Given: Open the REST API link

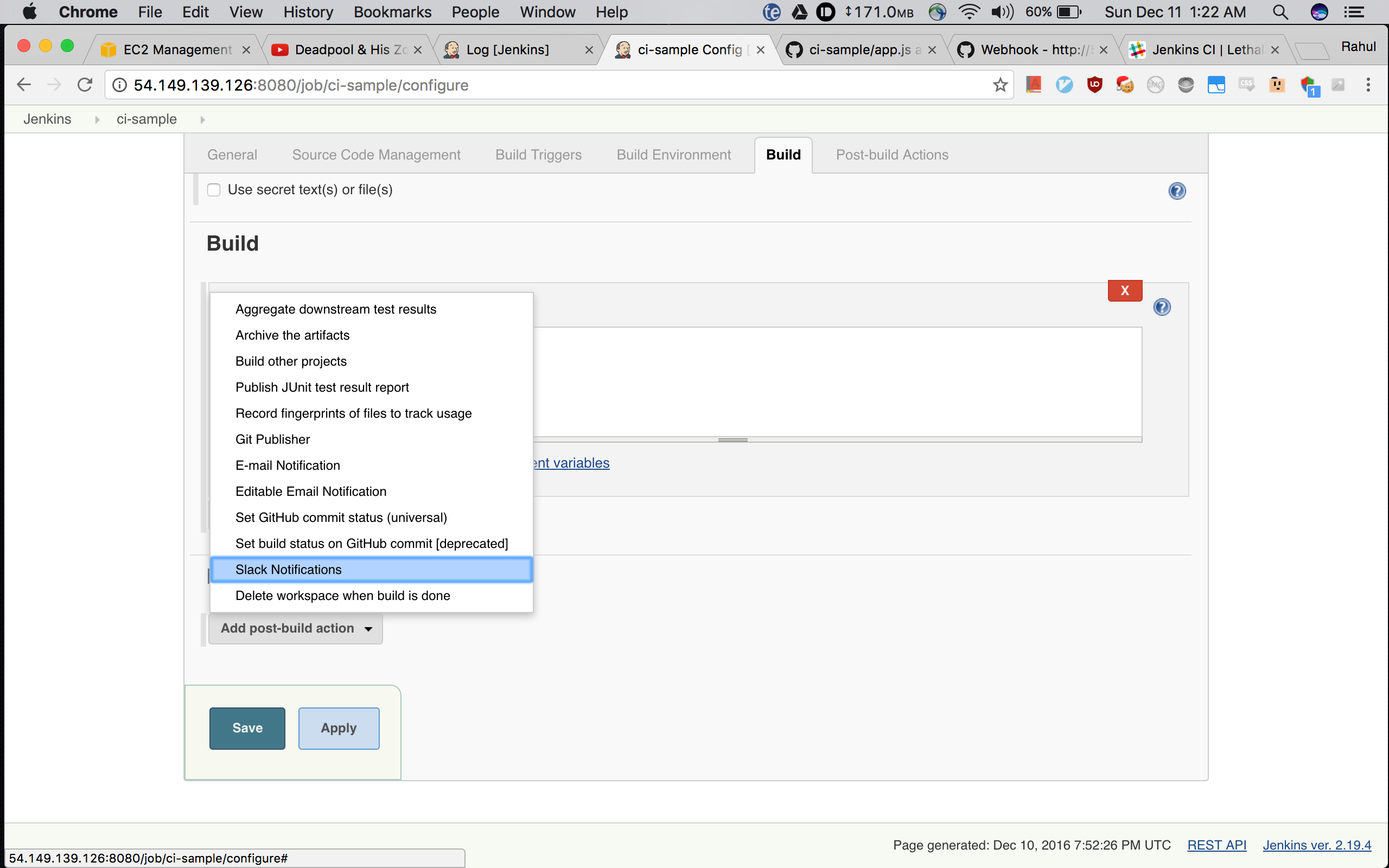Looking at the screenshot, I should pos(1217,845).
